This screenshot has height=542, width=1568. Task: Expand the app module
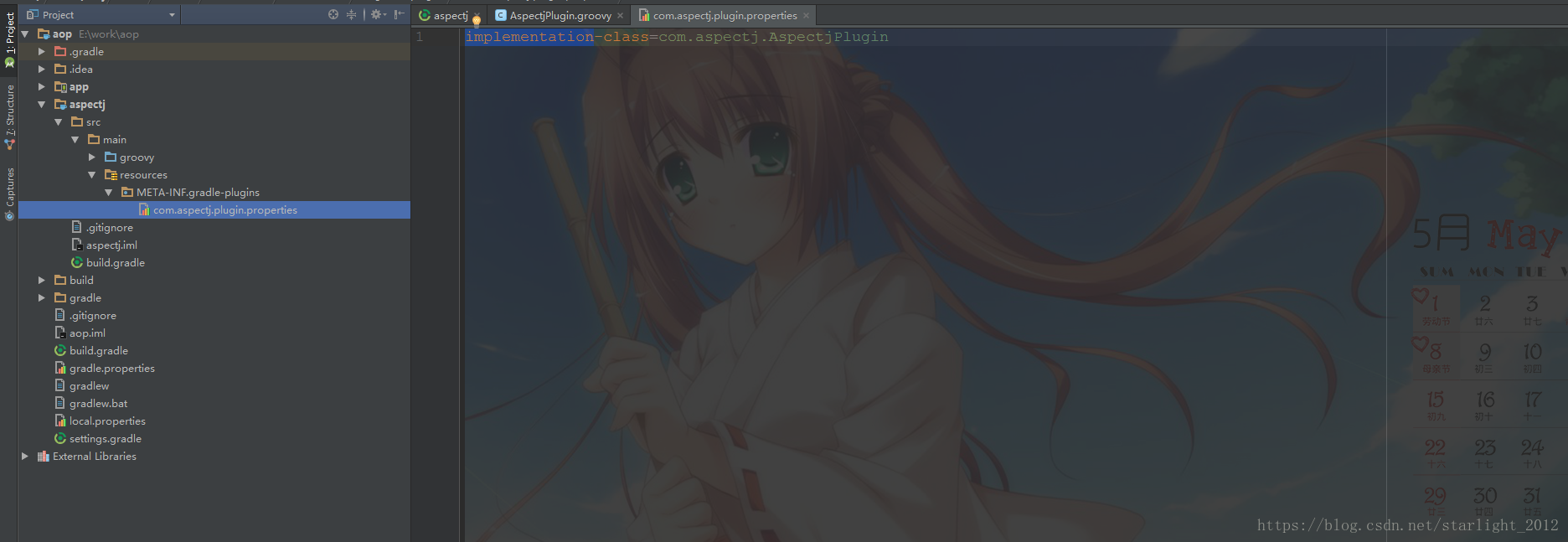42,87
